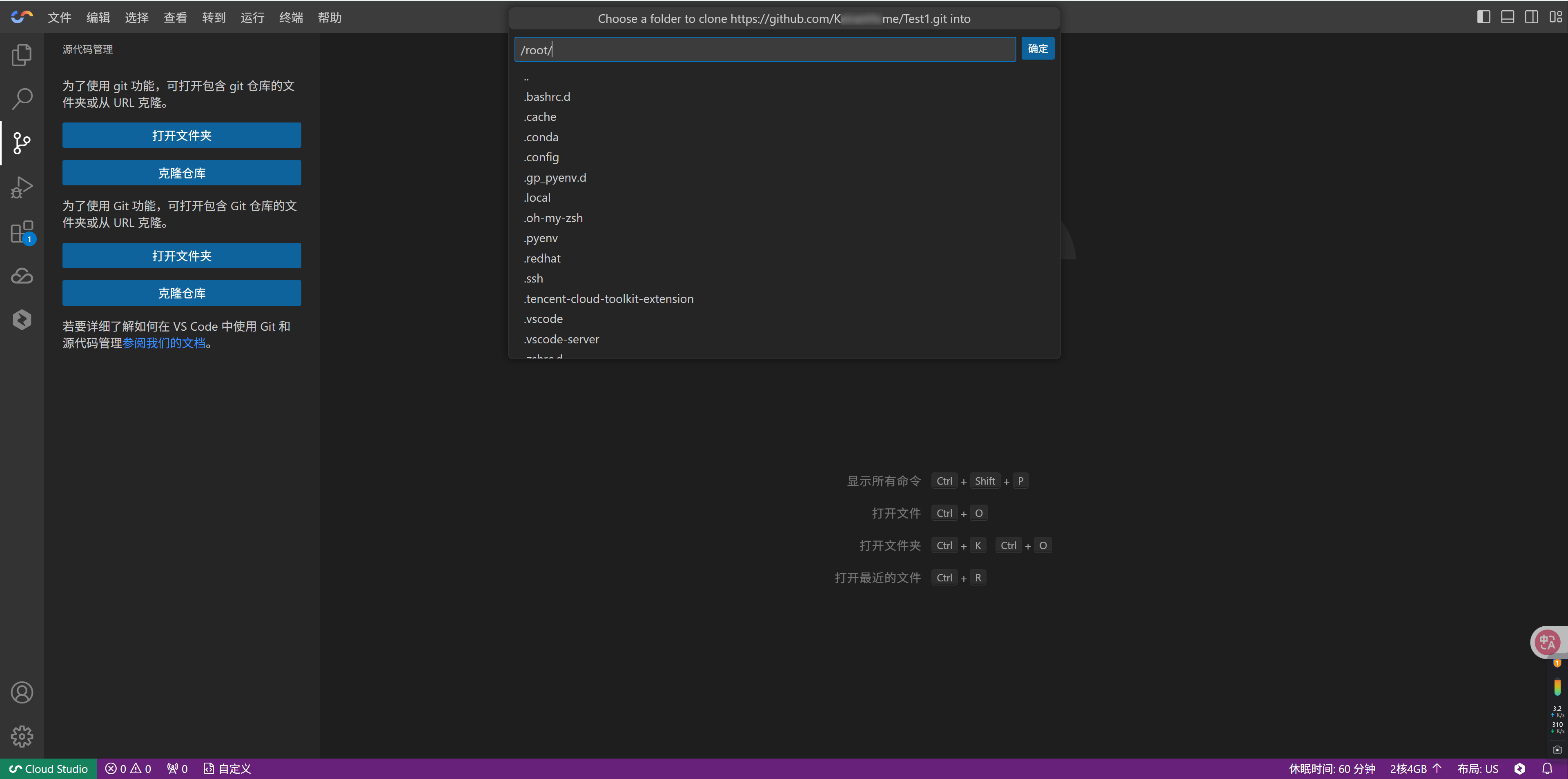1568x779 pixels.
Task: Select the .vscode-server folder entry
Action: pos(561,339)
